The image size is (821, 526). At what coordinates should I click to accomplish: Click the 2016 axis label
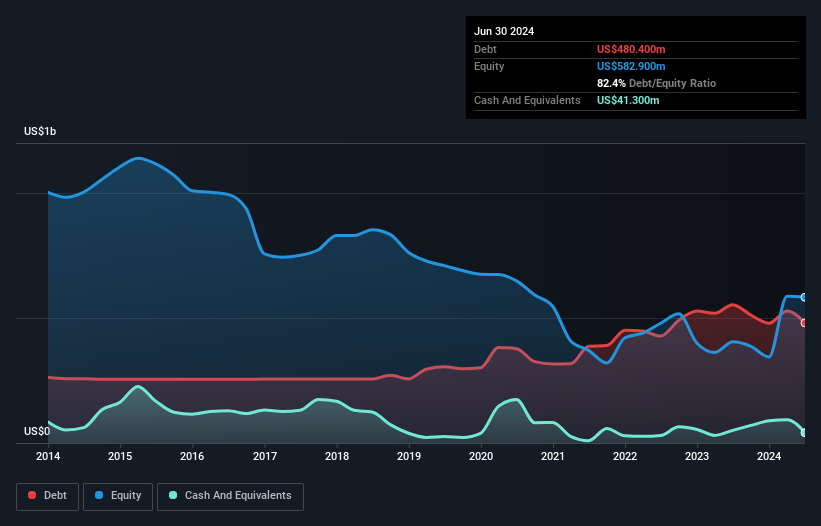(192, 456)
